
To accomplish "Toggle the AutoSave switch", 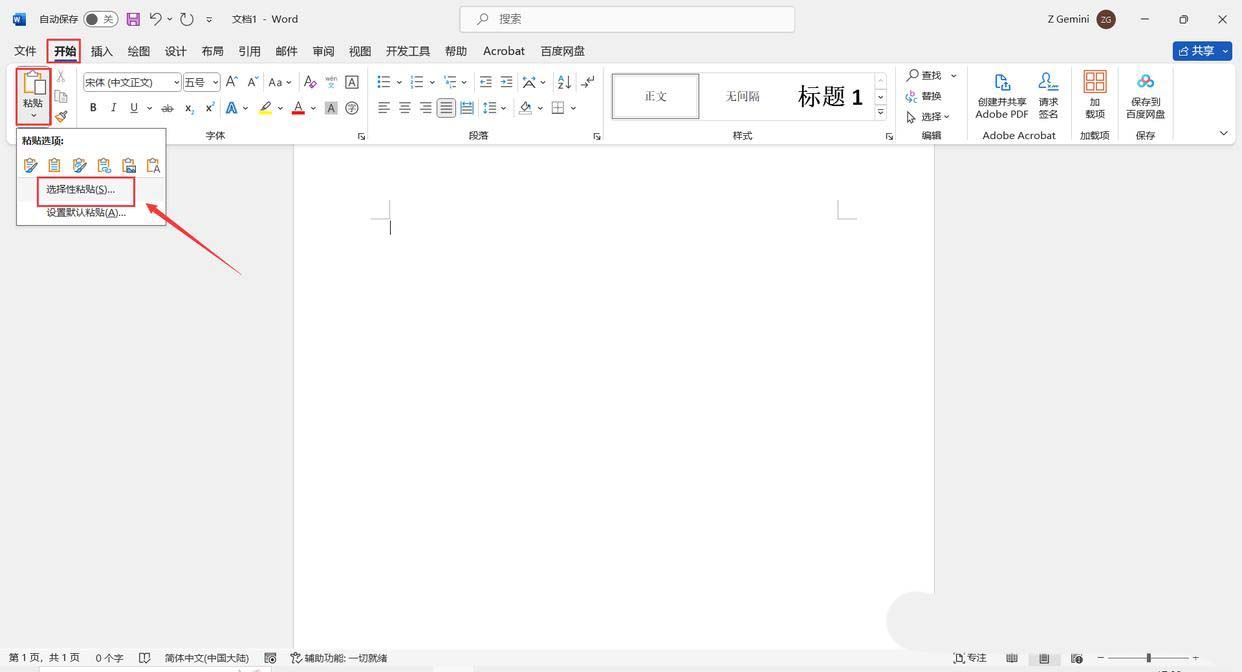I will click(100, 19).
